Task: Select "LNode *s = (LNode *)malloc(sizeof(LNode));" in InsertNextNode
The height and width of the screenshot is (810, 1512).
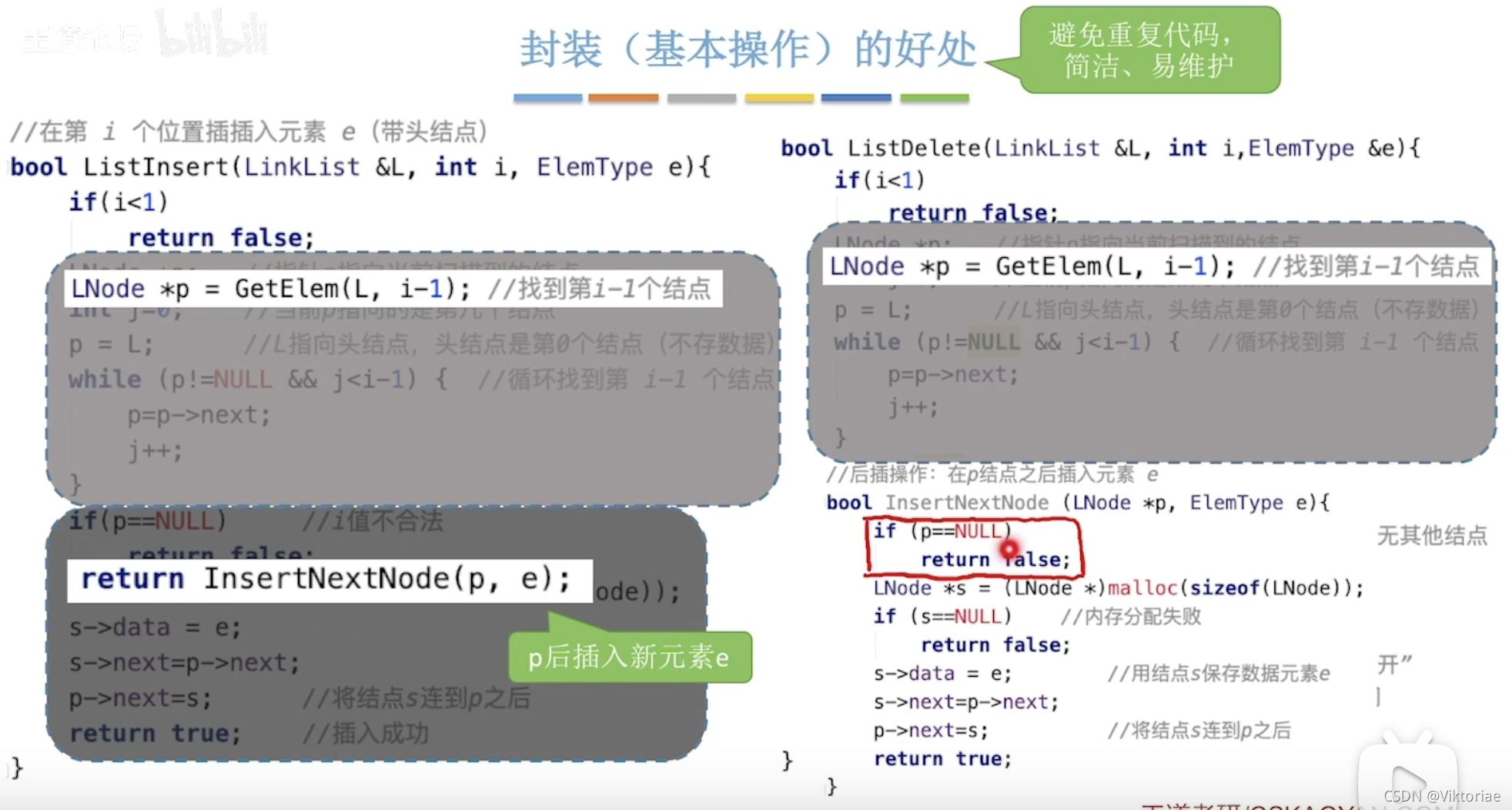Action: tap(1119, 588)
